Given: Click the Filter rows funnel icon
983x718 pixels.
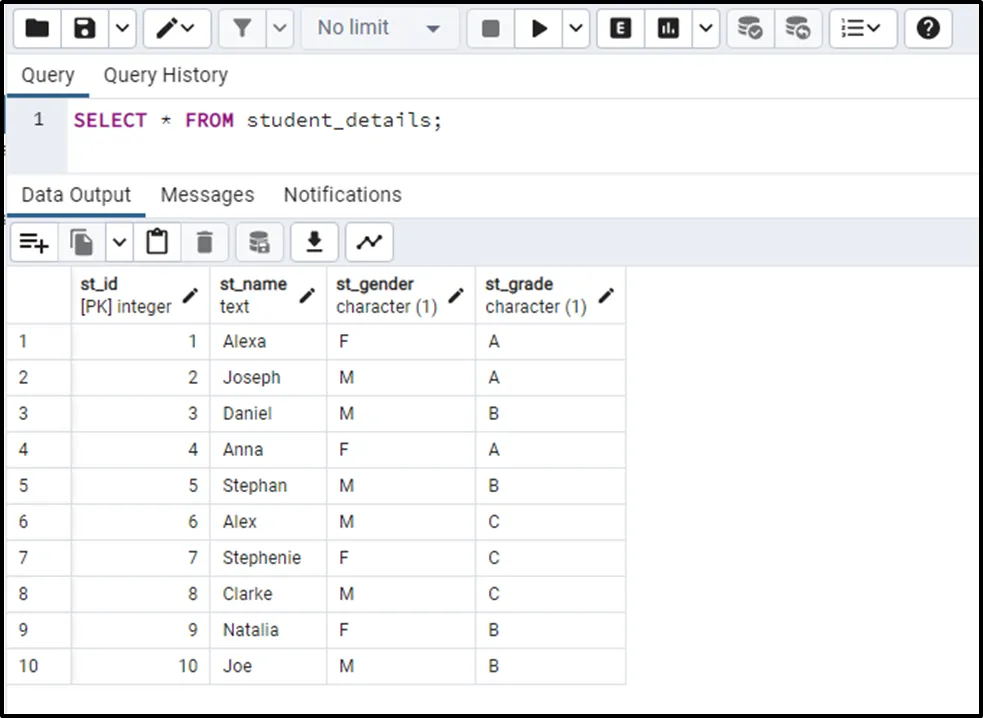Looking at the screenshot, I should coord(242,29).
